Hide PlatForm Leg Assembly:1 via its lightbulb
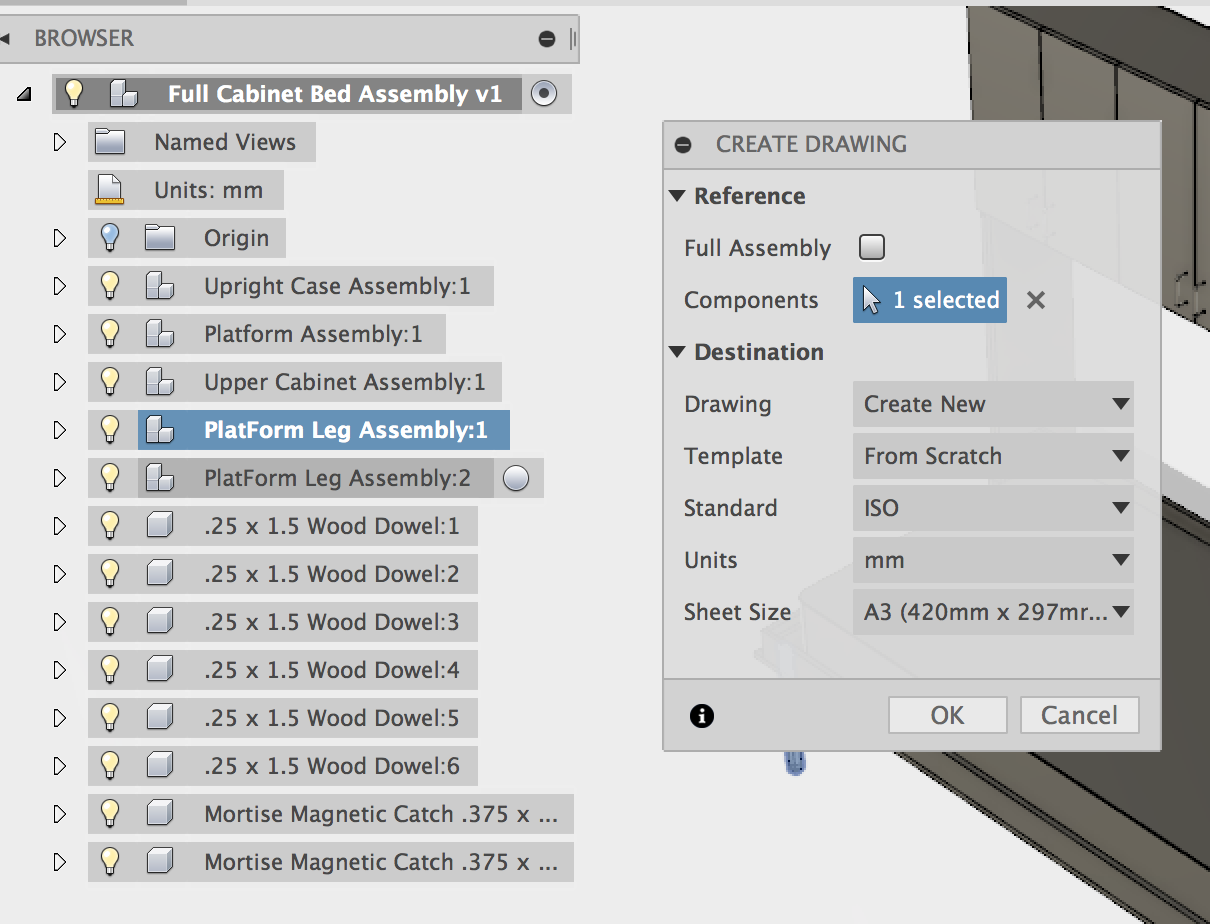 pyautogui.click(x=109, y=429)
